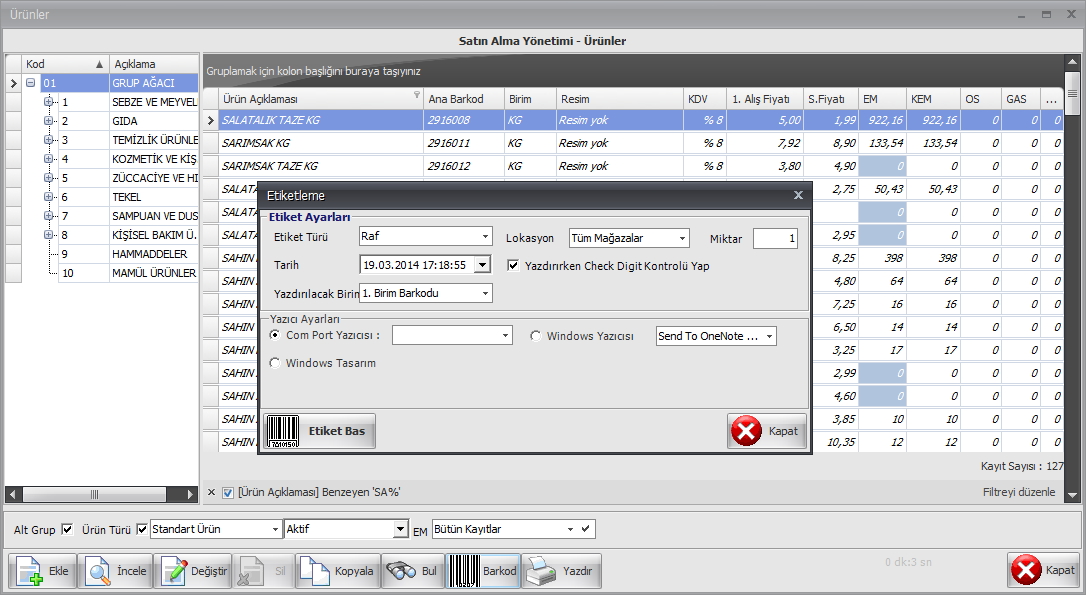The width and height of the screenshot is (1086, 595).
Task: Click the Kopyala copy documents button
Action: pyautogui.click(x=337, y=571)
